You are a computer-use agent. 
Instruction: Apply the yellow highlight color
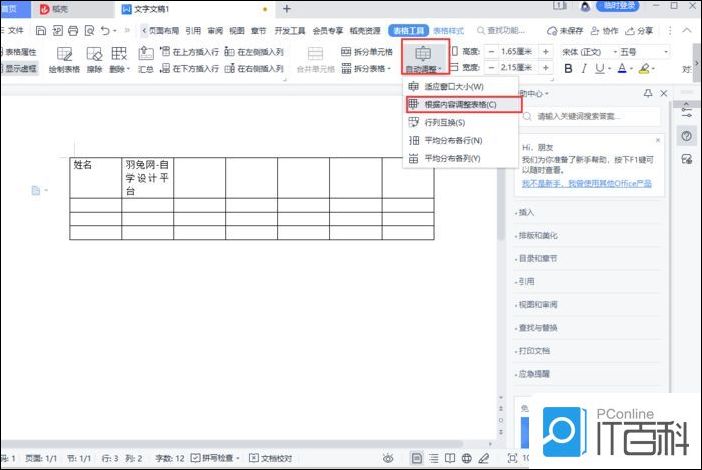tap(644, 68)
